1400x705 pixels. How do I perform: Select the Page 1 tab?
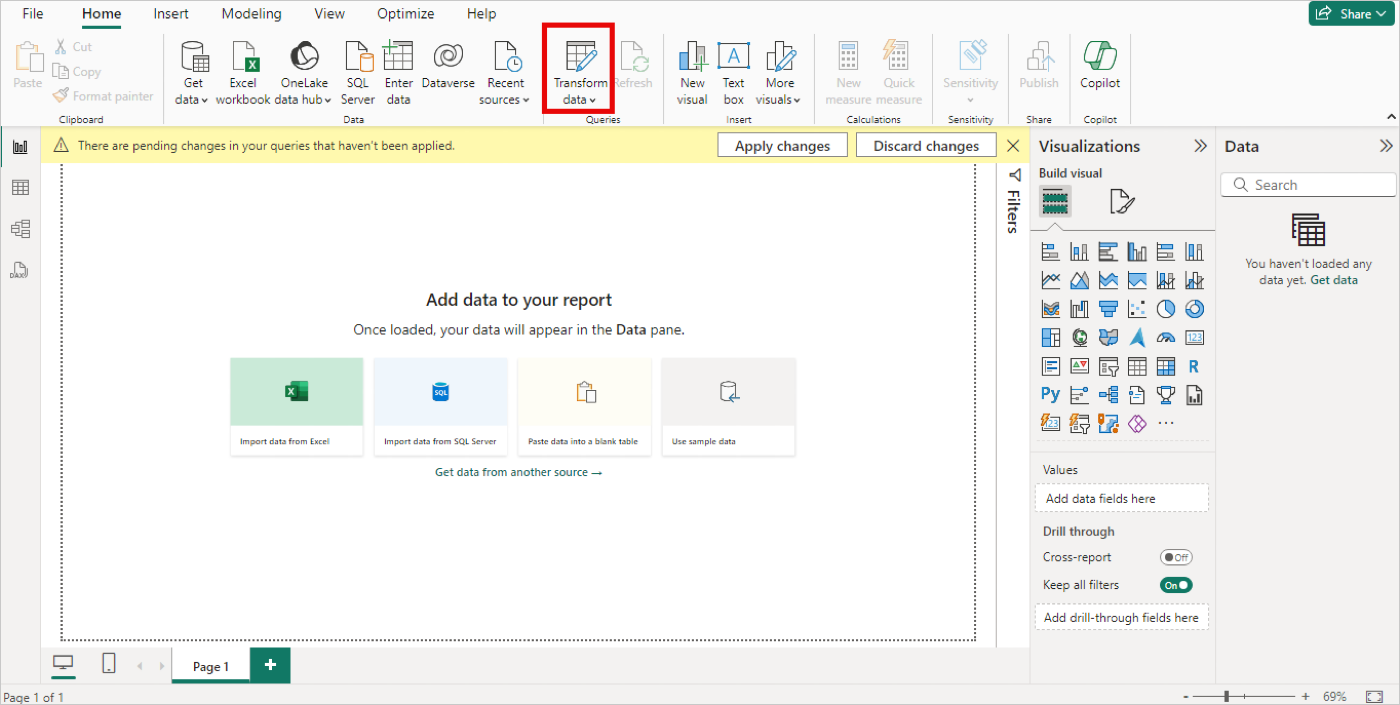211,666
